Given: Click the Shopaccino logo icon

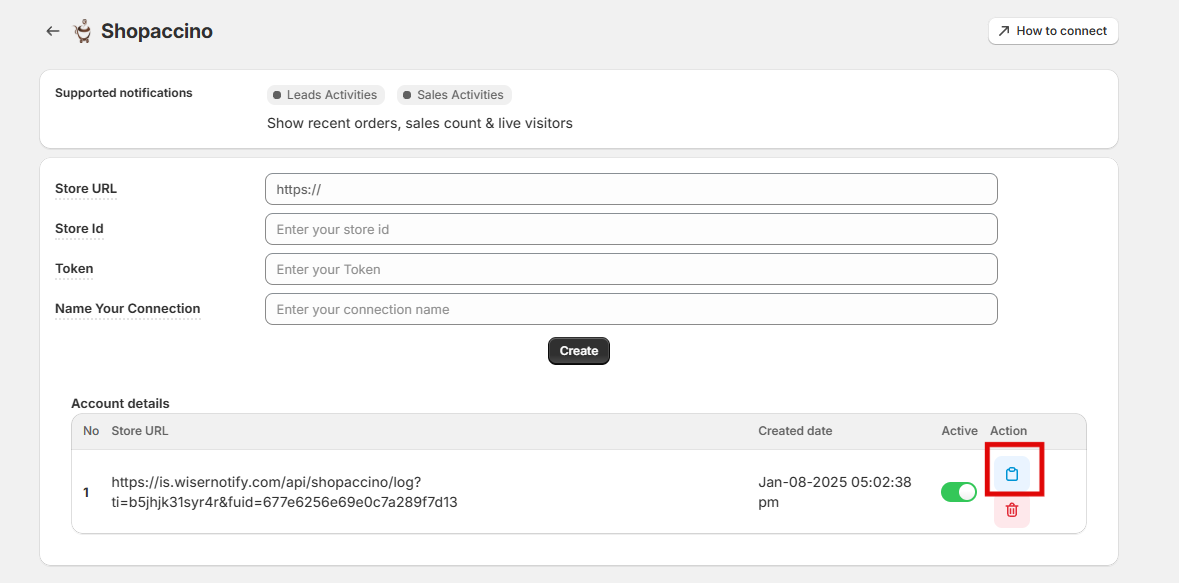Looking at the screenshot, I should click(82, 31).
